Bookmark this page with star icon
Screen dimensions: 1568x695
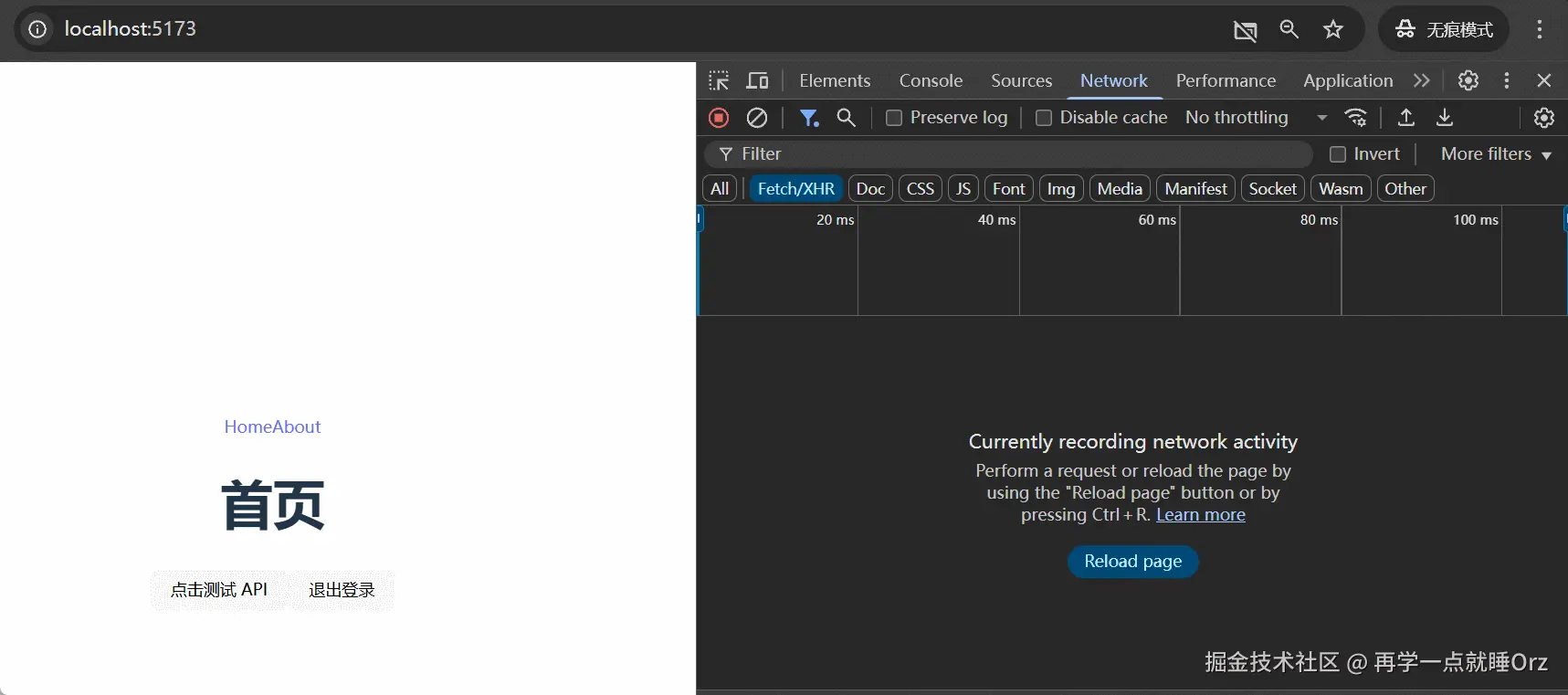1333,29
